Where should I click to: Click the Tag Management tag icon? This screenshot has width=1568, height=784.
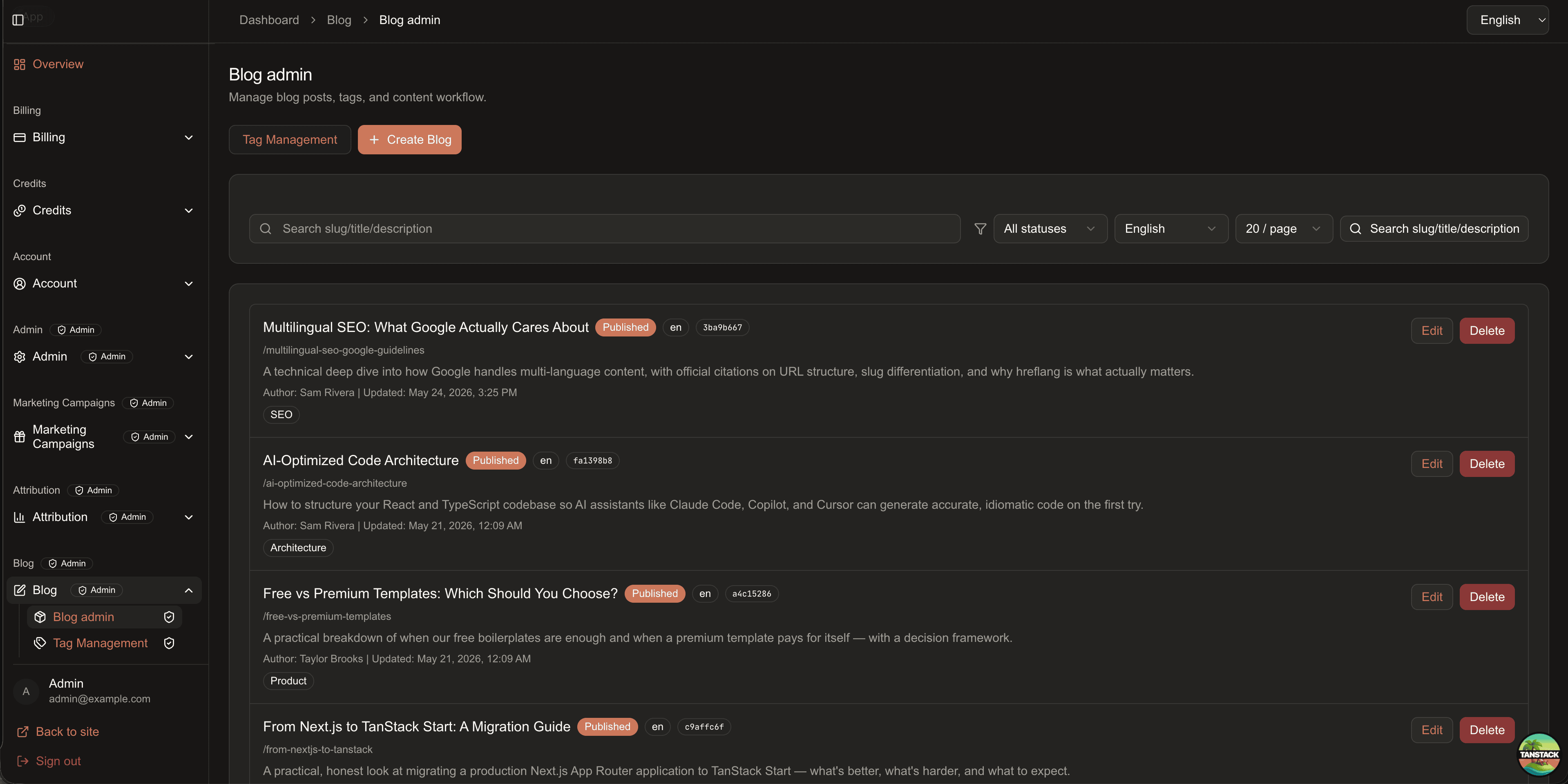[x=40, y=643]
